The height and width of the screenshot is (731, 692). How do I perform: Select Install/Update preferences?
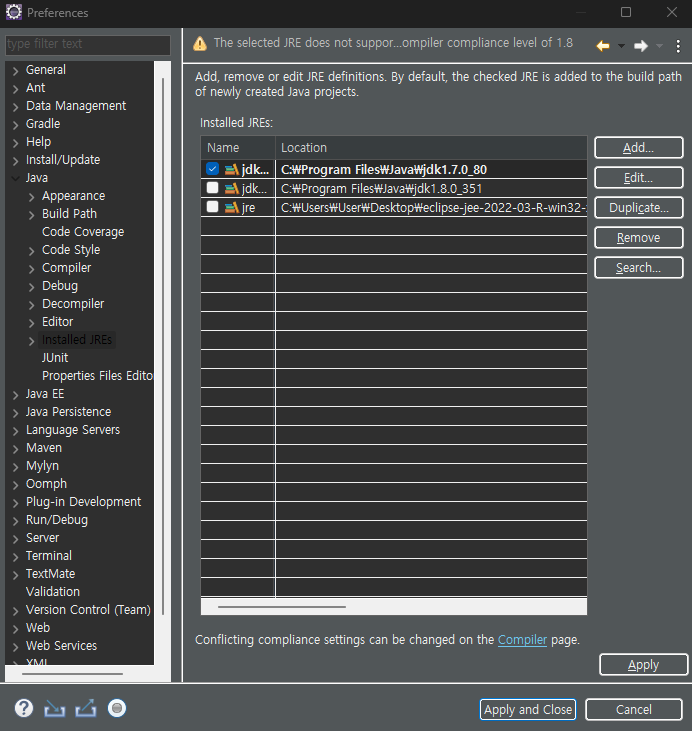pos(63,159)
